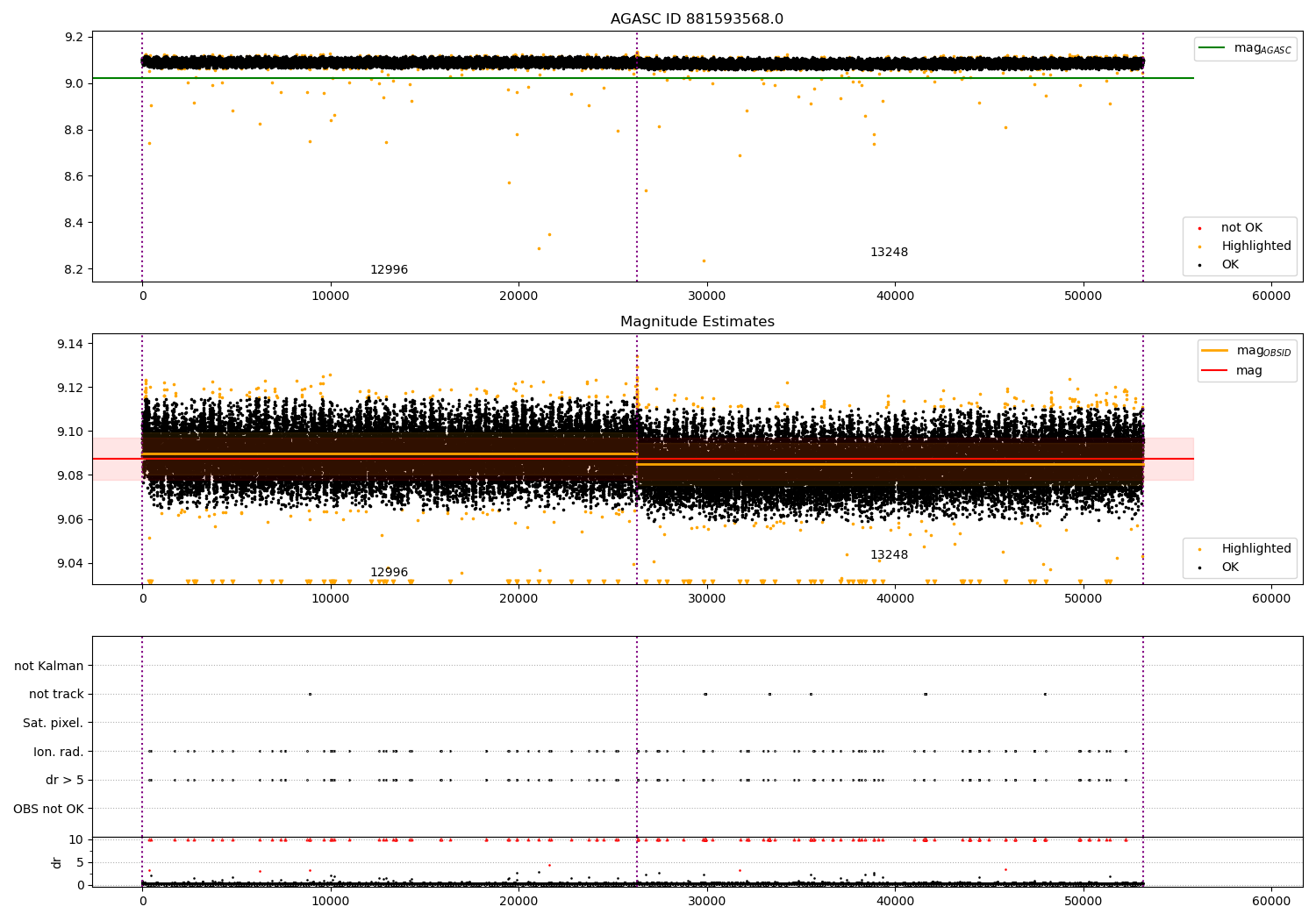Click the 'not Kalman' row label
This screenshot has width=1316, height=921.
point(49,666)
